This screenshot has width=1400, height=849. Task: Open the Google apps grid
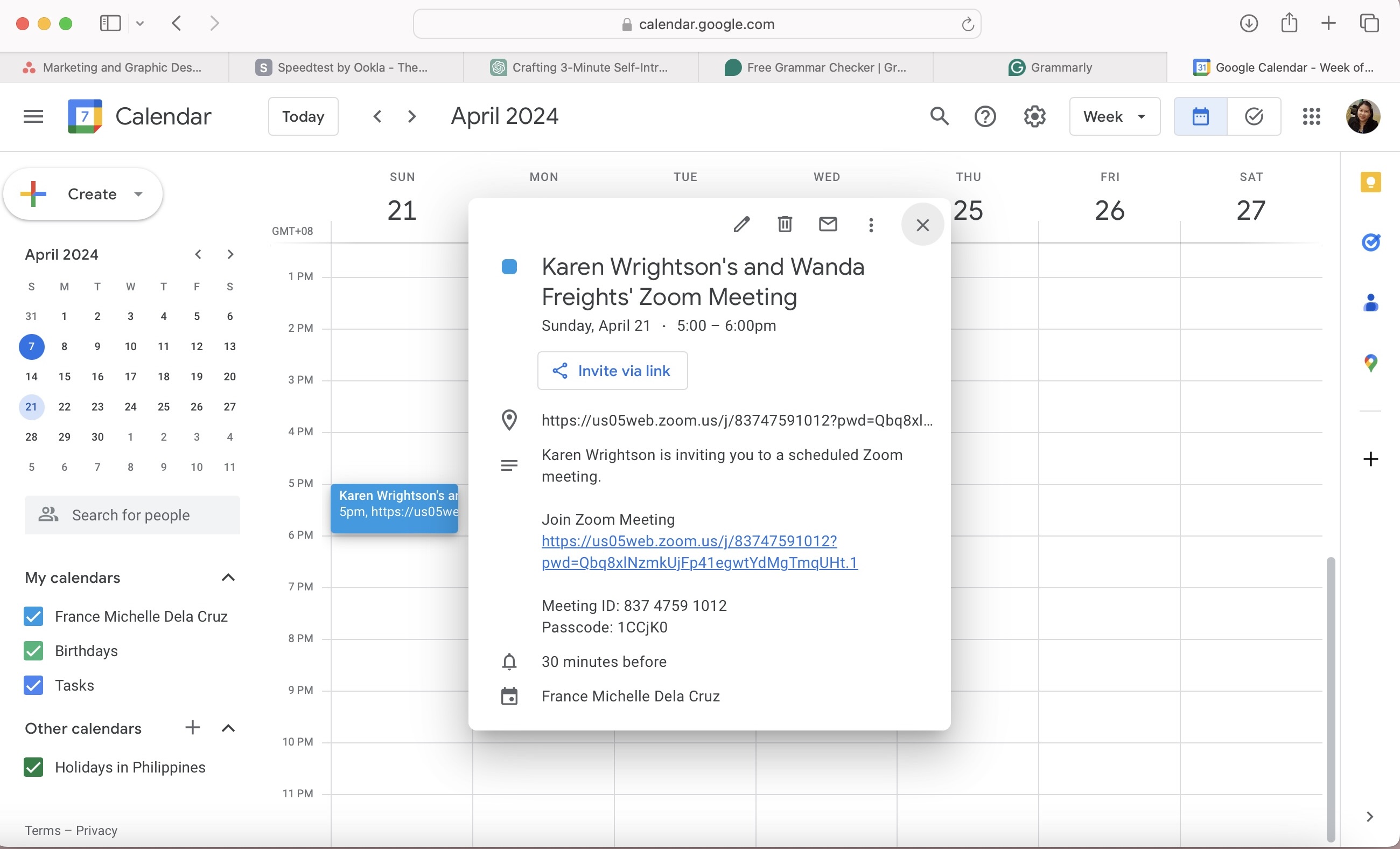click(x=1311, y=116)
